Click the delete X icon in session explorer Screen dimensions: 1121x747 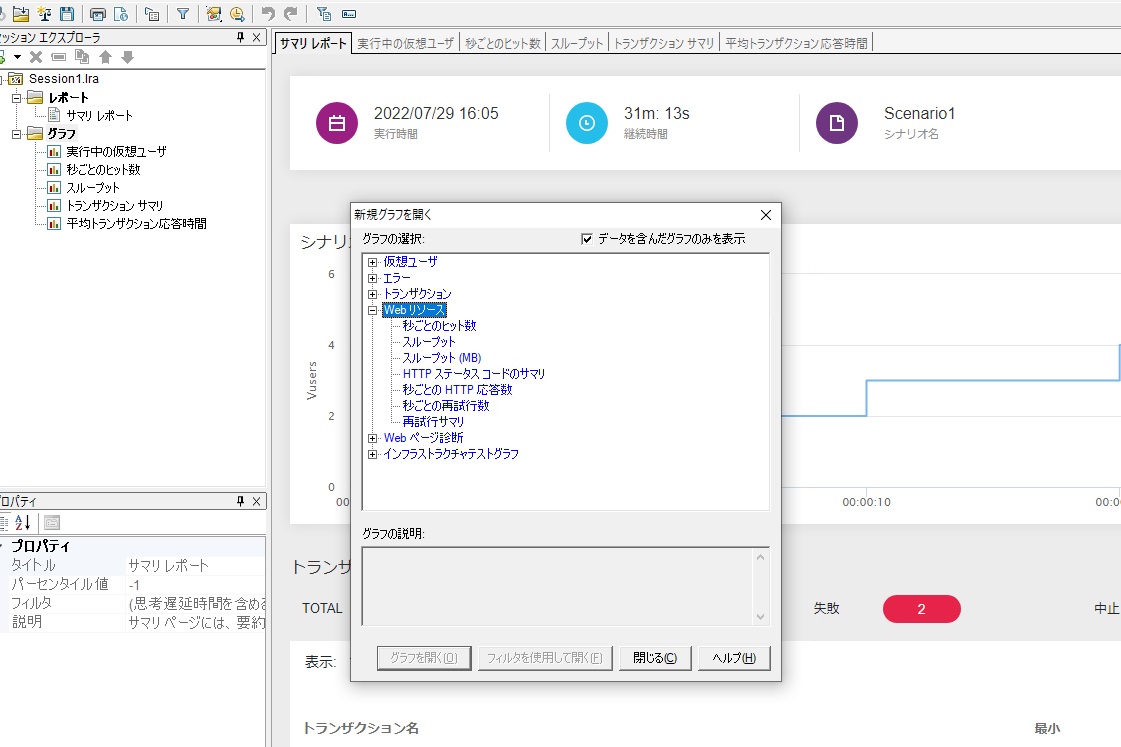click(x=36, y=57)
